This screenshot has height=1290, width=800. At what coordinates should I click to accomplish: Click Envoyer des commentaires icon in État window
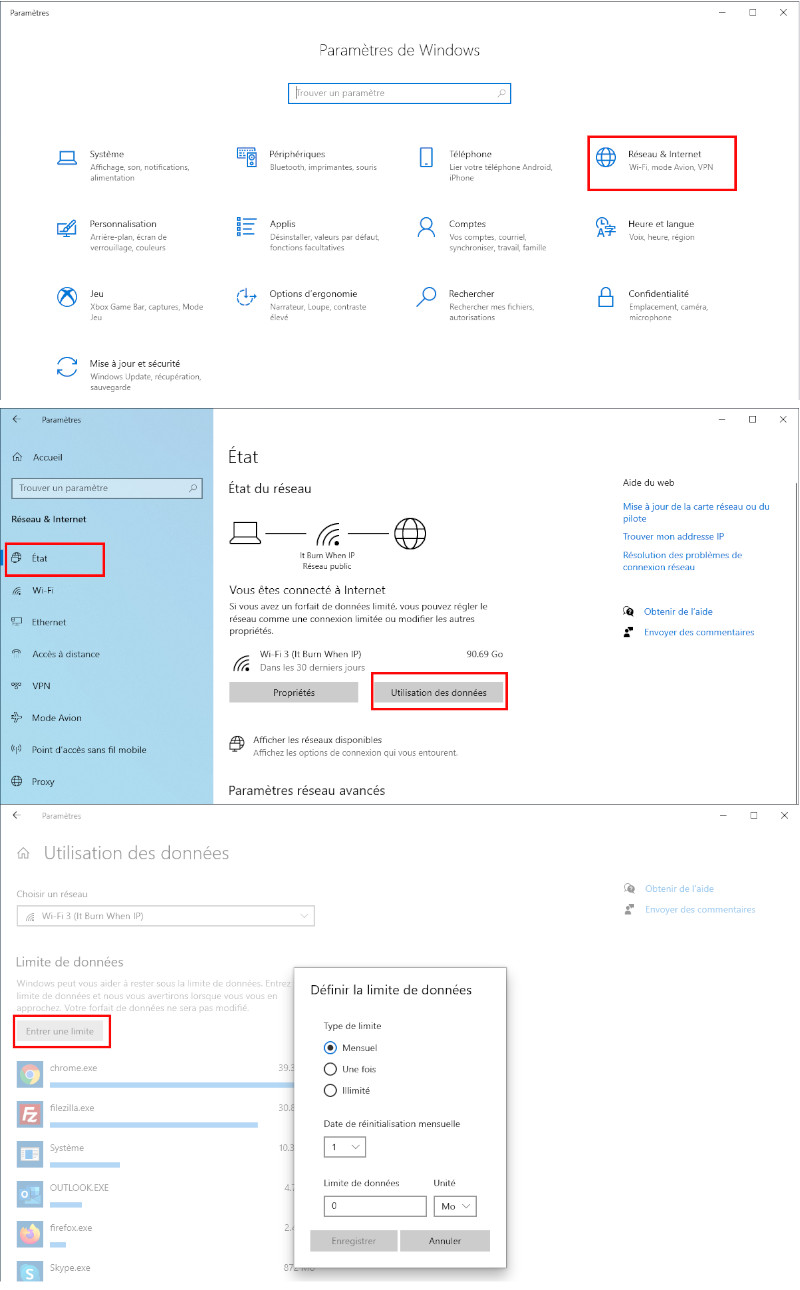[628, 632]
